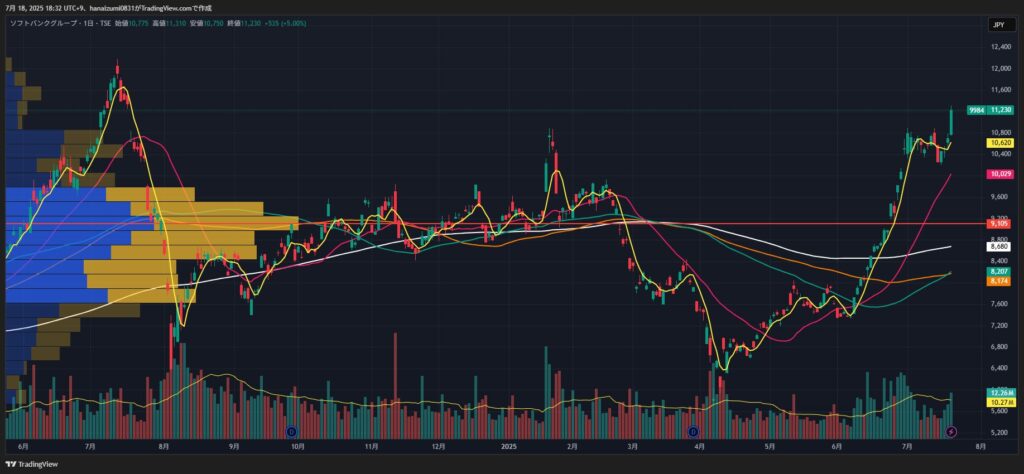This screenshot has height=474, width=1024.
Task: Click the 2025 time axis label
Action: [x=508, y=447]
